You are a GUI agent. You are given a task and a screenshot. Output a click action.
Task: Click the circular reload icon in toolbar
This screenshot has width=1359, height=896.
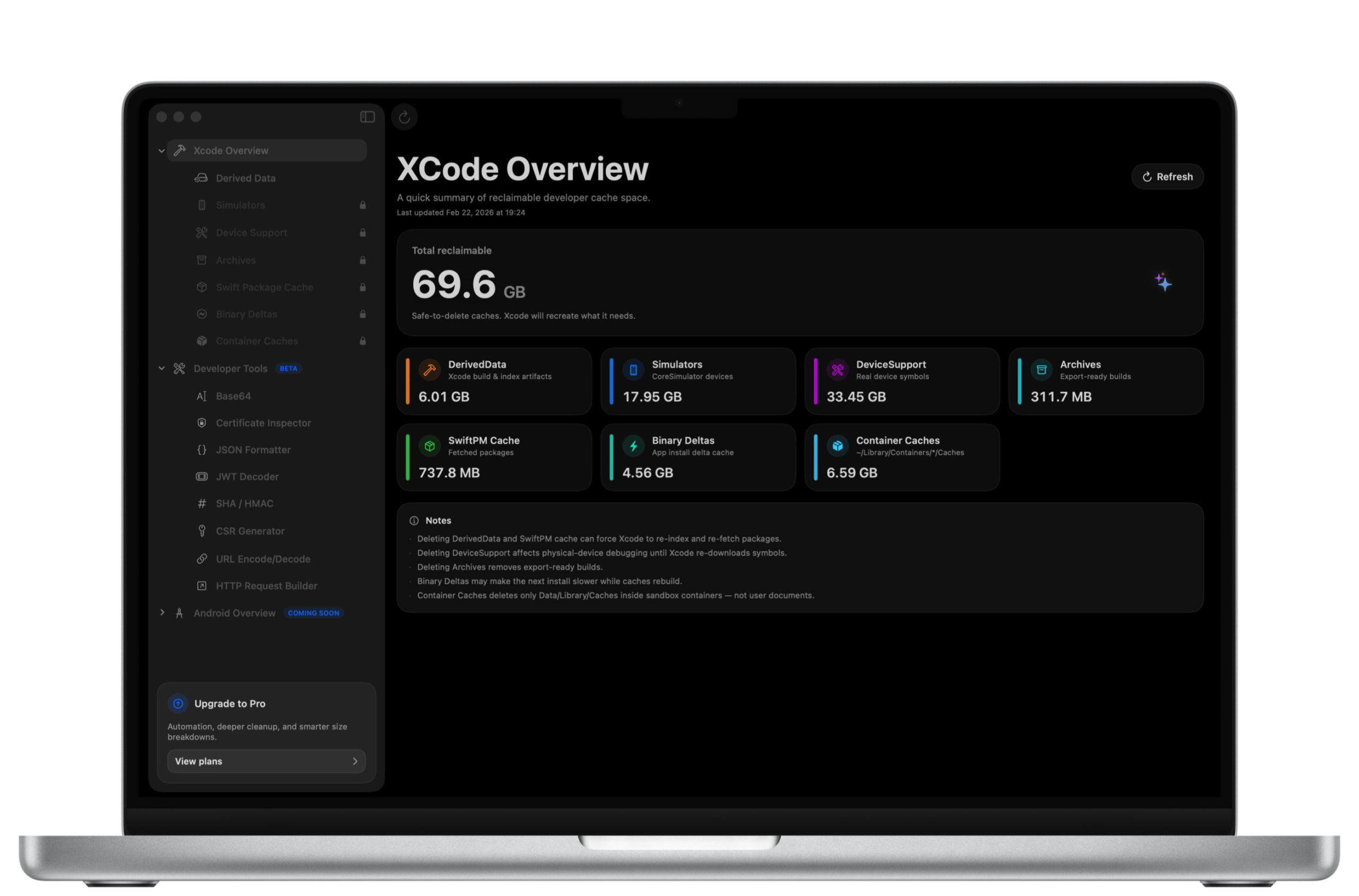[404, 117]
